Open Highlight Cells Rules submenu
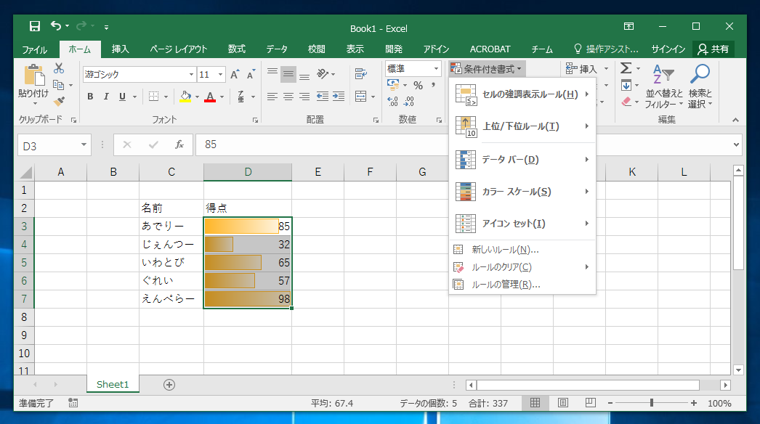Screen dimensions: 760x424 tap(522, 94)
